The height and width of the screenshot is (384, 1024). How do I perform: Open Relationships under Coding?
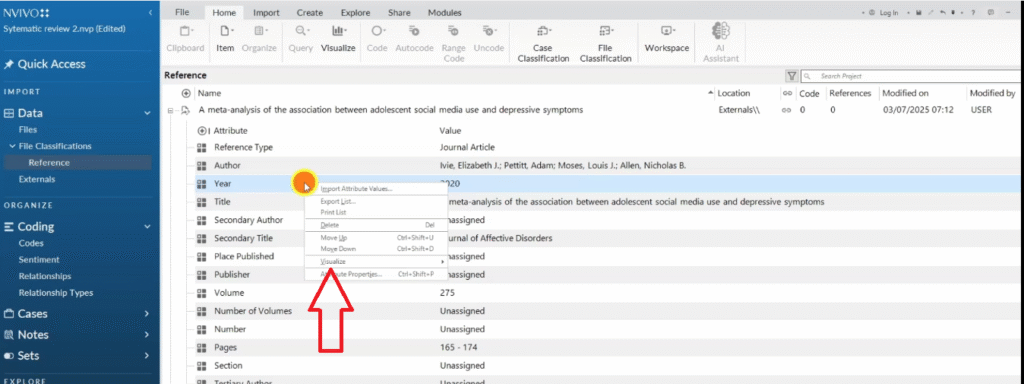[x=45, y=276]
